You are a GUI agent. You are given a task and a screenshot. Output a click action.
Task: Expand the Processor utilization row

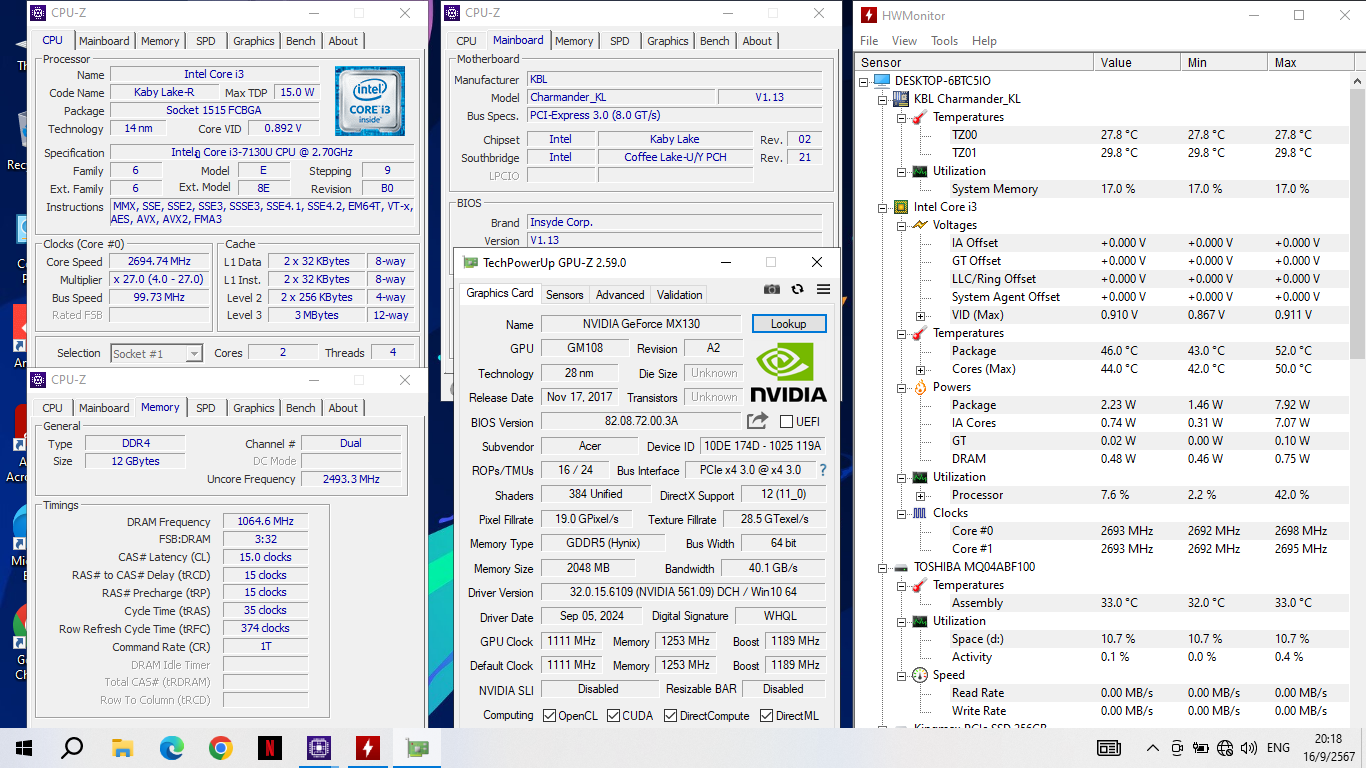click(920, 495)
